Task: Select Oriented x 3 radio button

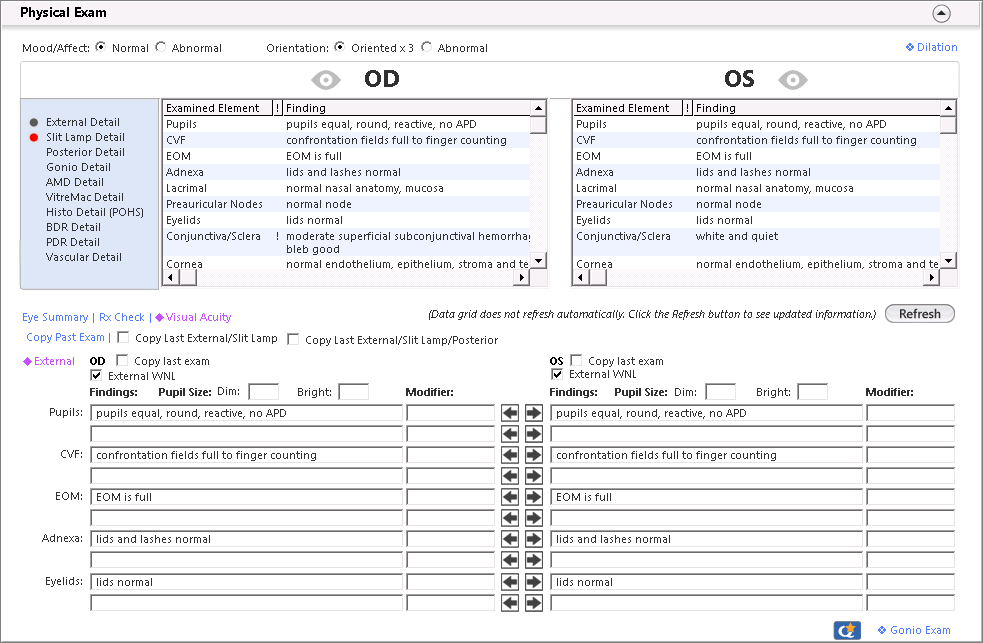Action: pos(339,47)
